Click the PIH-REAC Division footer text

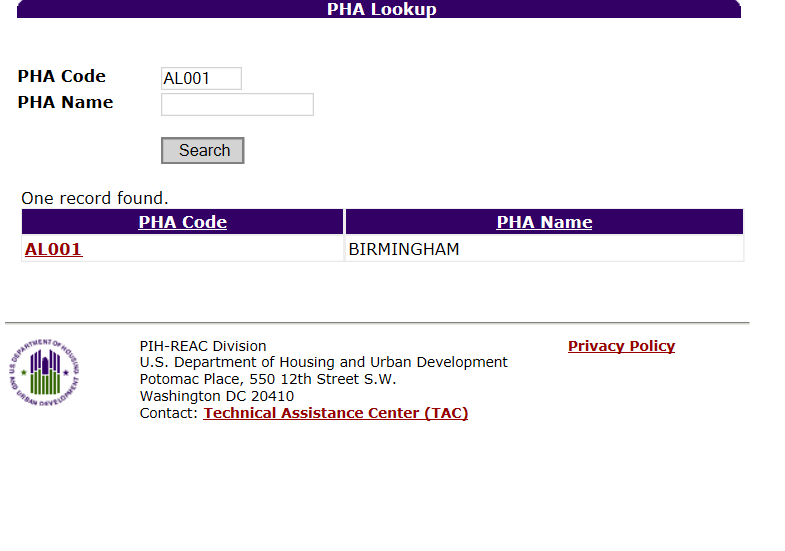(x=203, y=346)
